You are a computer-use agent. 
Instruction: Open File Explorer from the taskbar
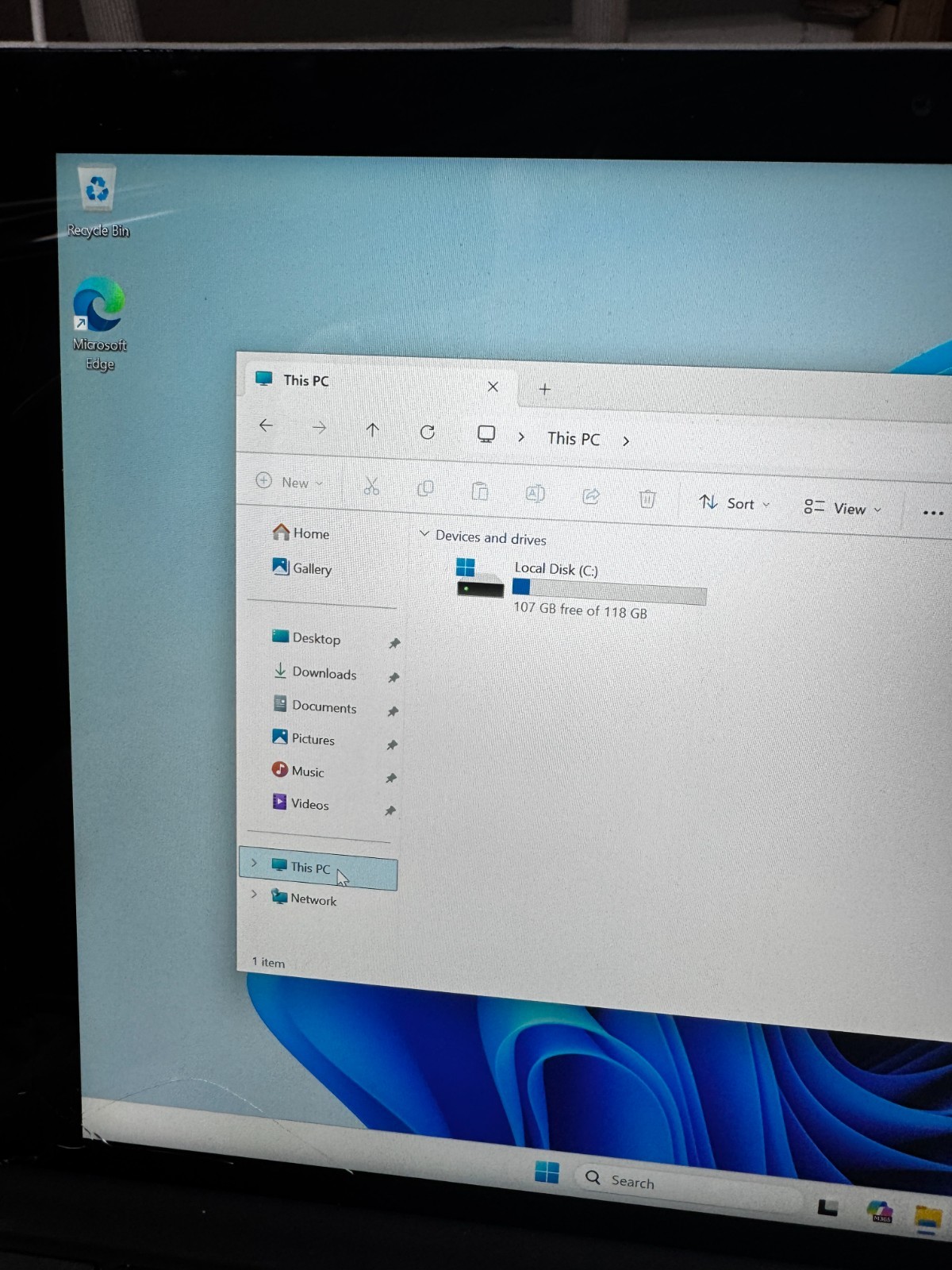point(927,1218)
